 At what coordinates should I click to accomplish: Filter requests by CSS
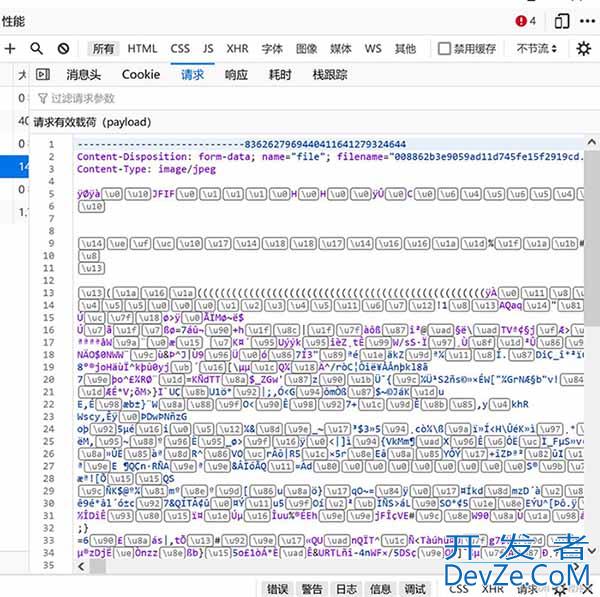pyautogui.click(x=180, y=49)
